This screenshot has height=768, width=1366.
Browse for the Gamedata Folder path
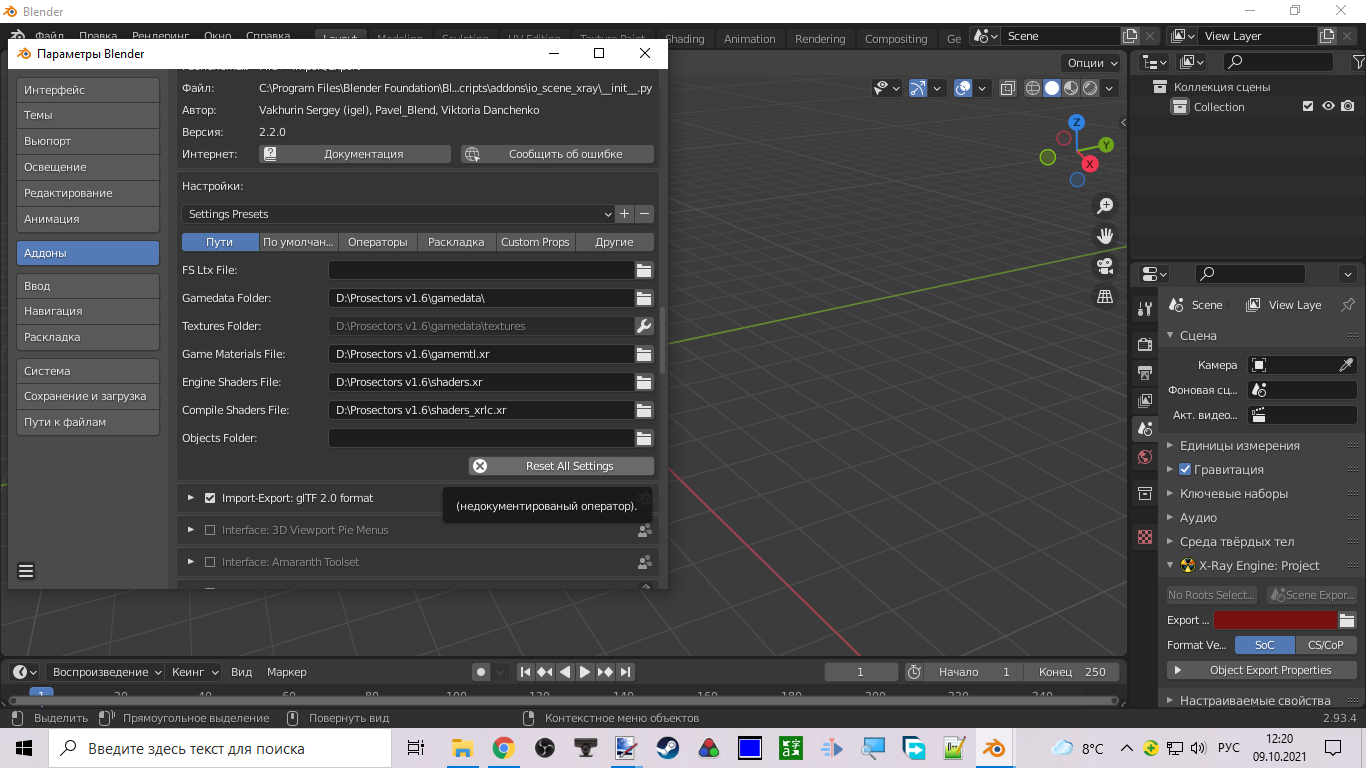pyautogui.click(x=644, y=298)
